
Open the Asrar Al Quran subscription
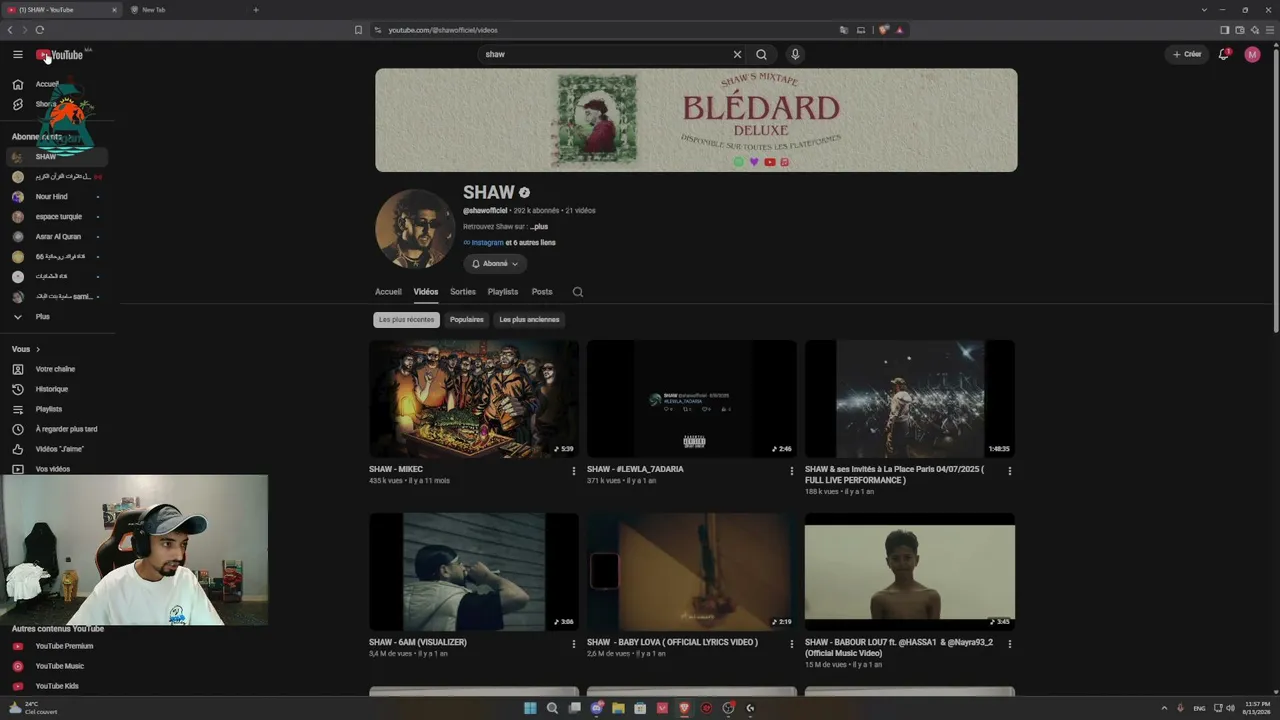pyautogui.click(x=57, y=237)
